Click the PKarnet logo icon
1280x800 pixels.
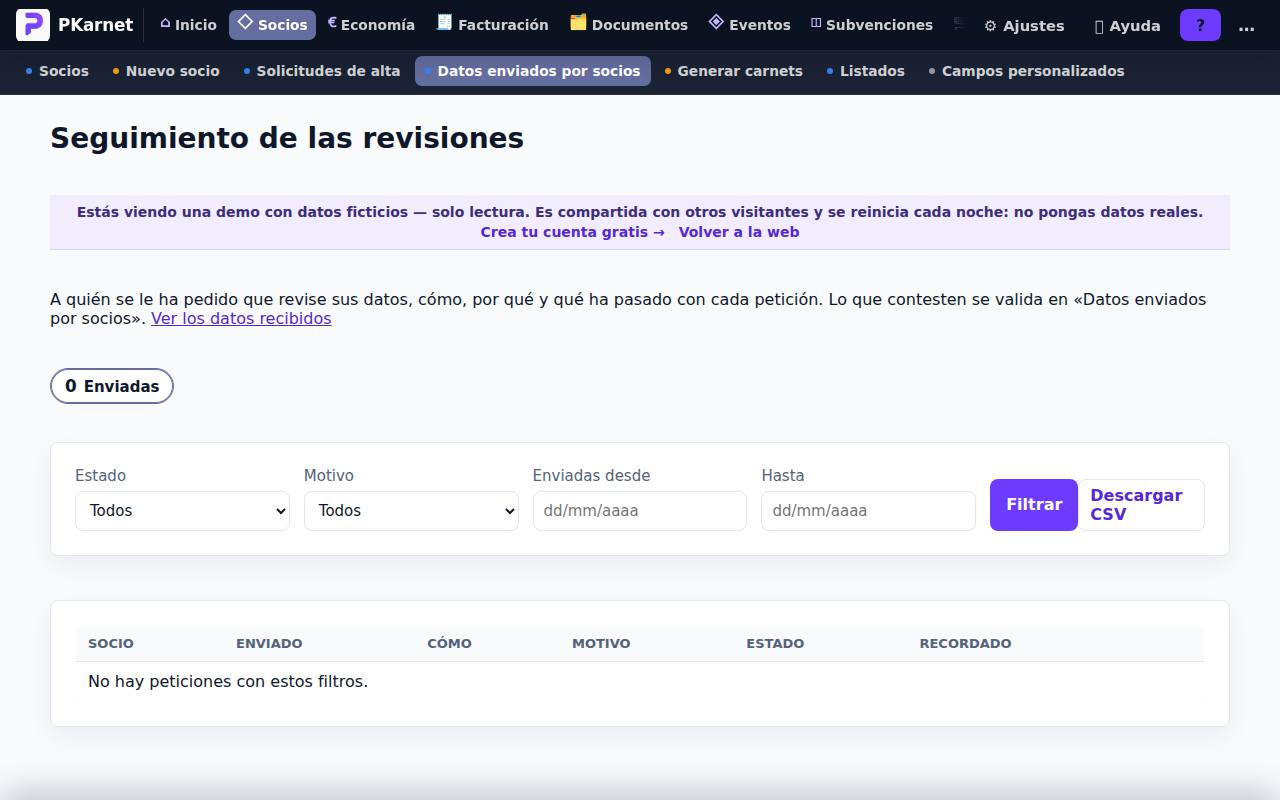pos(33,25)
